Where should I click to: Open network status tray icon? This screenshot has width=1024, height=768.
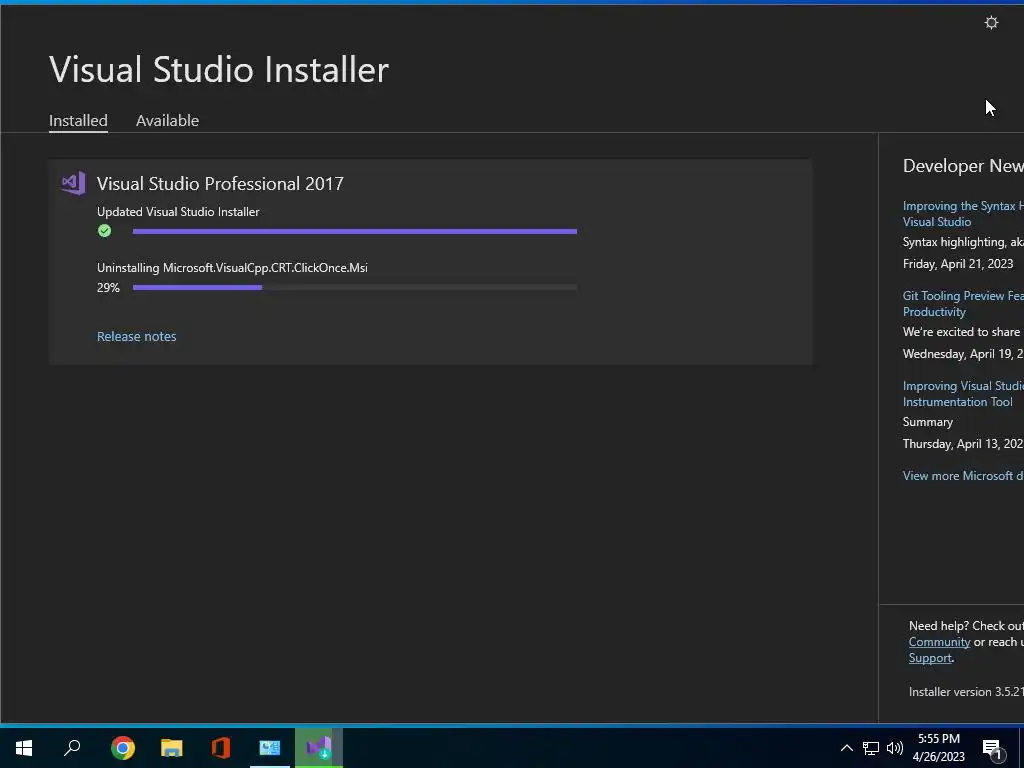coord(871,748)
